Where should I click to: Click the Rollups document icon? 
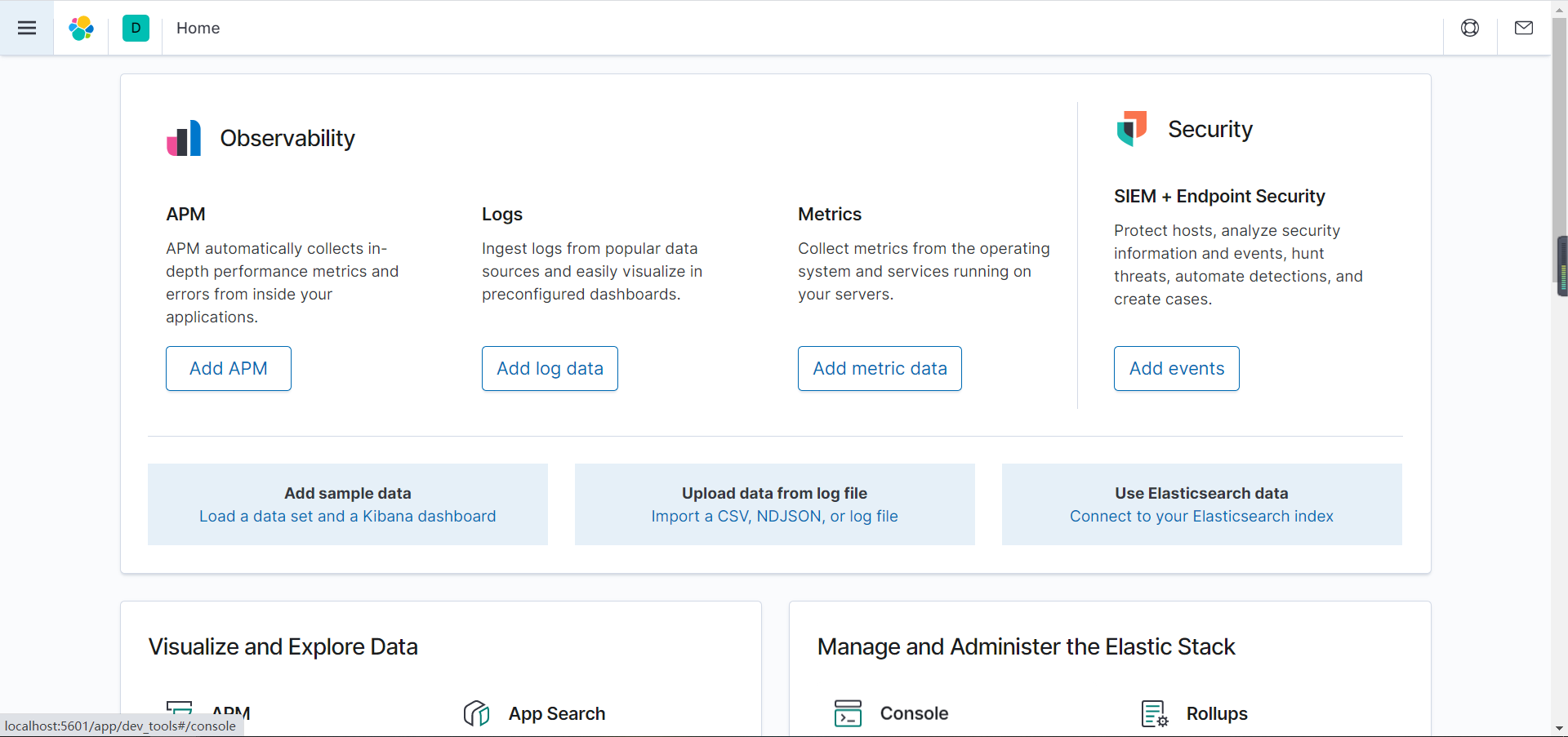[x=1155, y=713]
